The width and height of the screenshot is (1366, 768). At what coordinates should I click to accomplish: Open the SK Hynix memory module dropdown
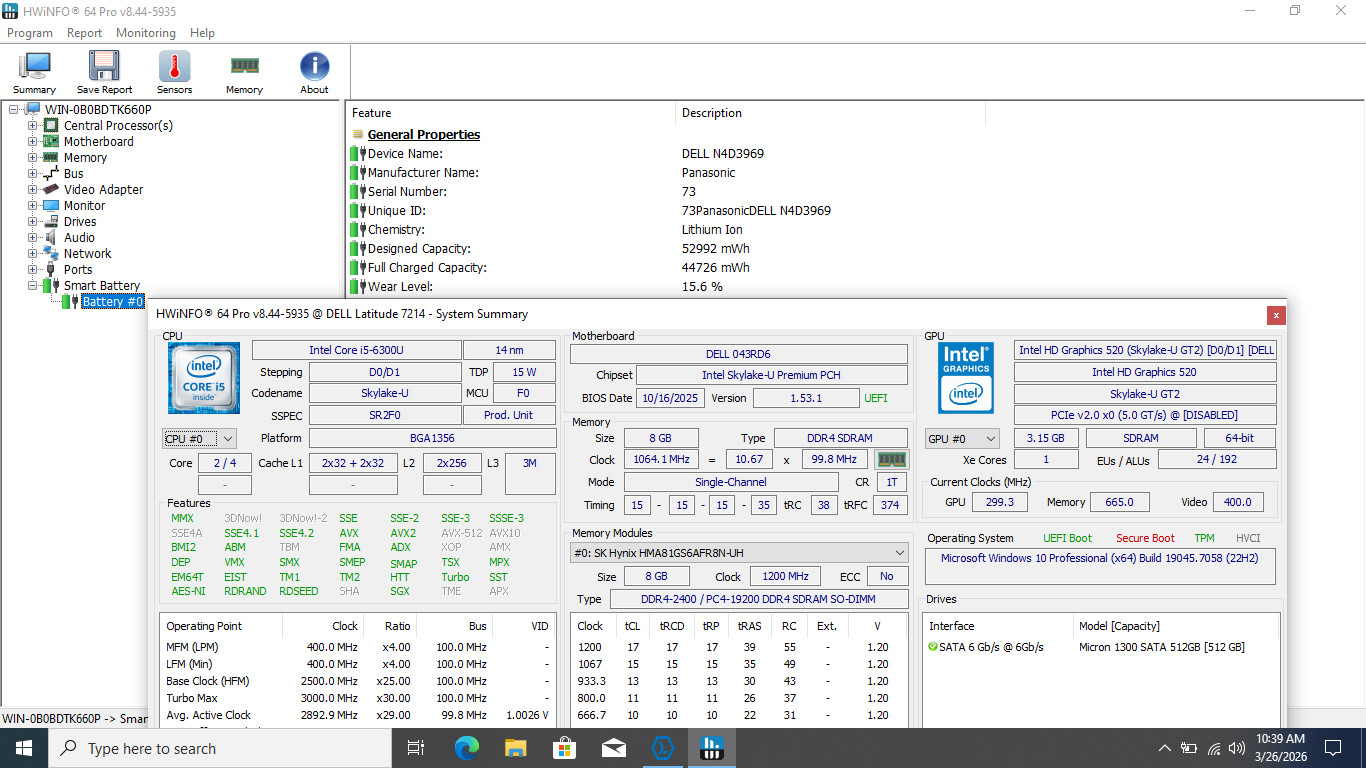pos(739,553)
